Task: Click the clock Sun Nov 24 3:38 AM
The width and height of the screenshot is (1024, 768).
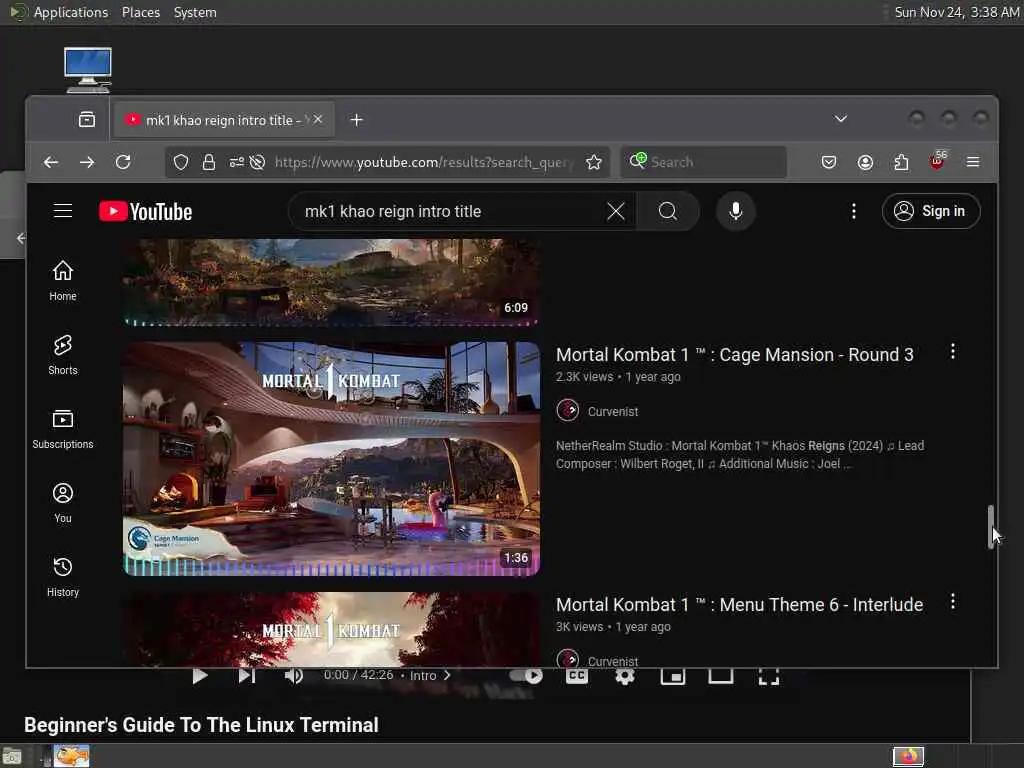Action: click(956, 12)
